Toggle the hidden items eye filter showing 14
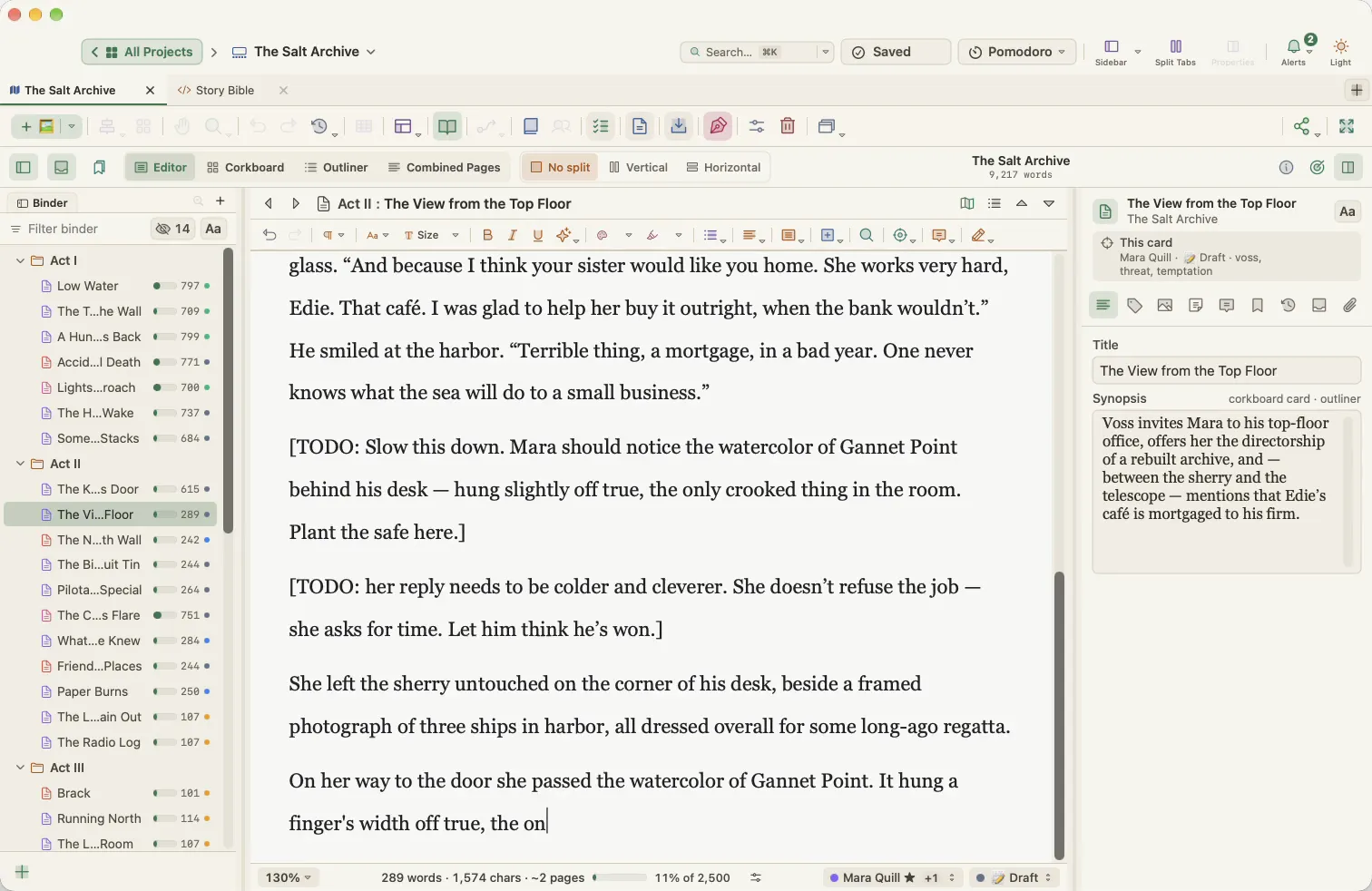The width and height of the screenshot is (1372, 891). (x=172, y=229)
